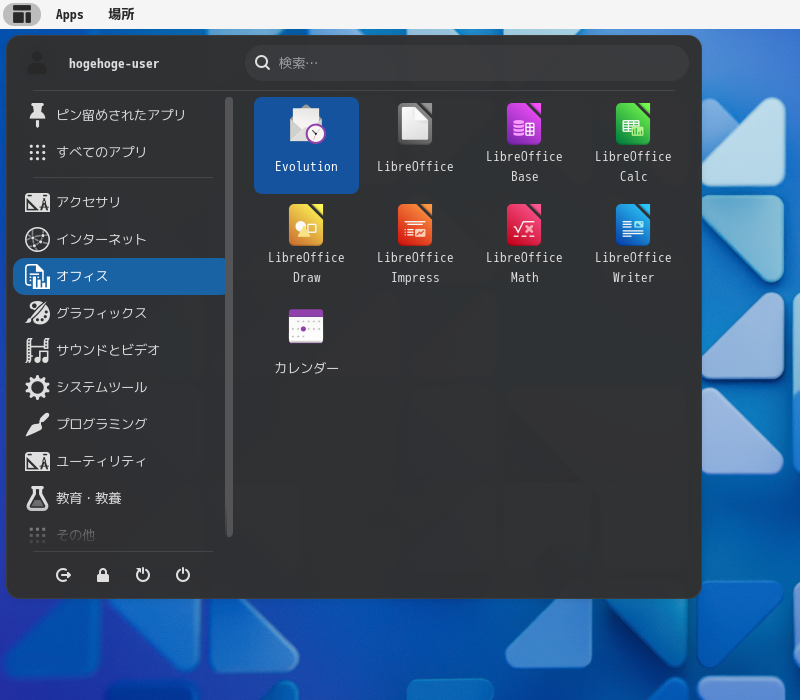The width and height of the screenshot is (800, 700).
Task: Show すべてのアプリ list
Action: pyautogui.click(x=119, y=152)
